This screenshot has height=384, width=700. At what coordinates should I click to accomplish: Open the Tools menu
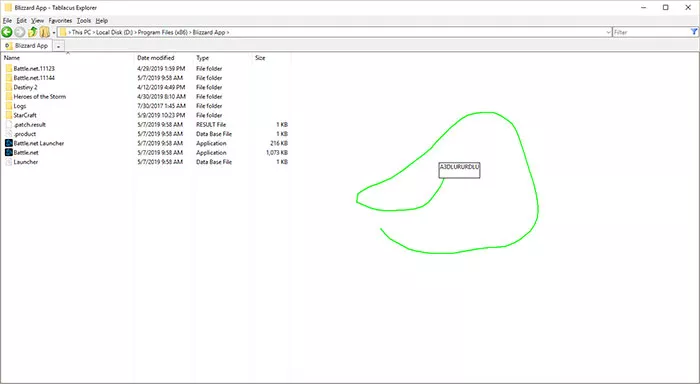point(83,21)
